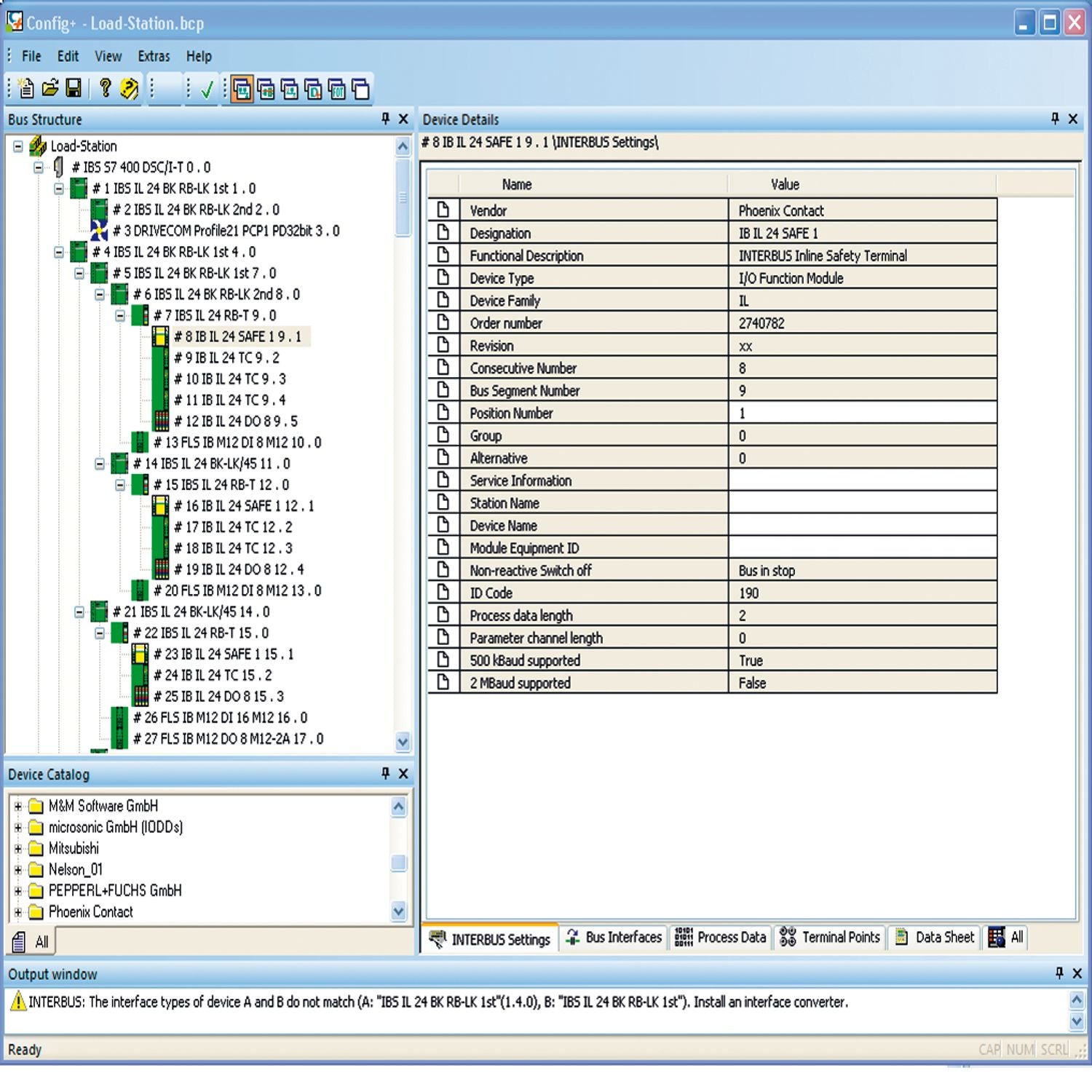Open the Extras menu
This screenshot has height=1092, width=1092.
[x=154, y=56]
